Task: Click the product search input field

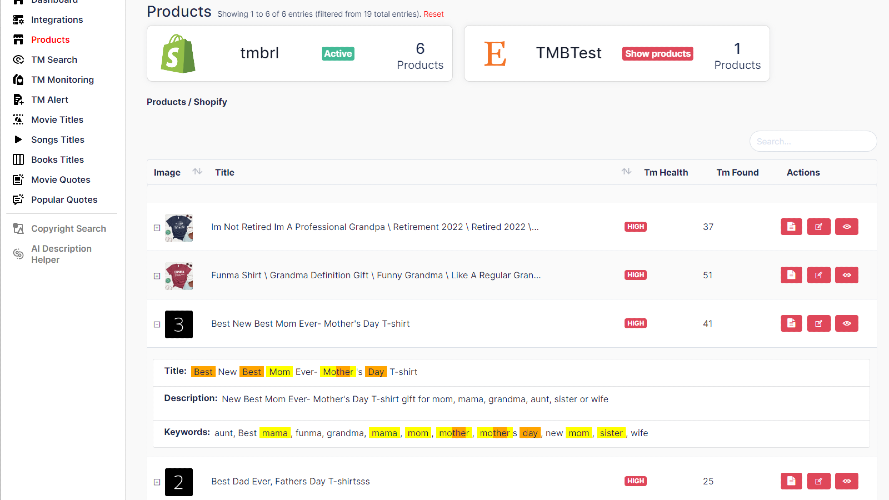Action: 812,141
